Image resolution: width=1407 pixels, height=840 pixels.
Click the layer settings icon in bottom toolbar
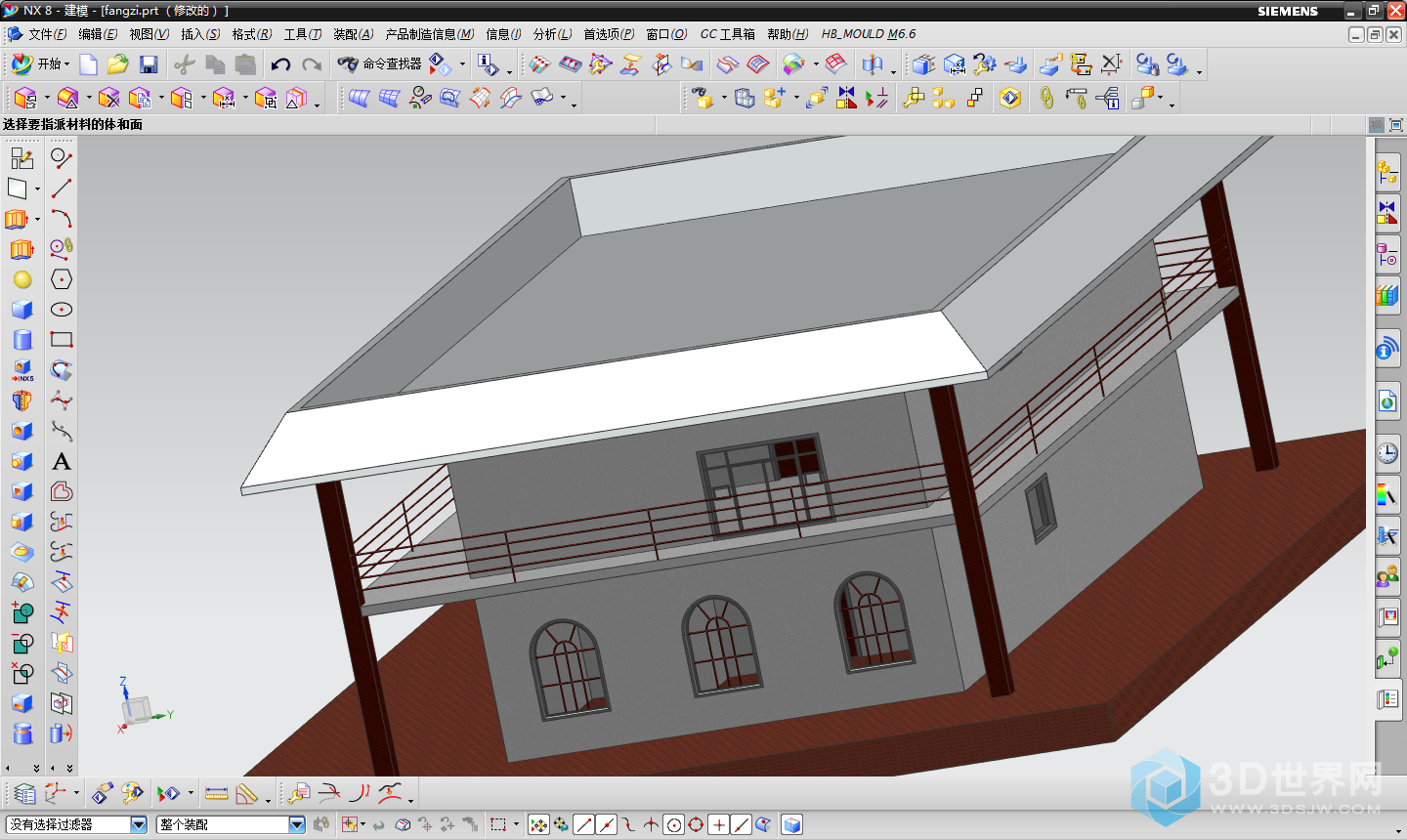[x=25, y=793]
